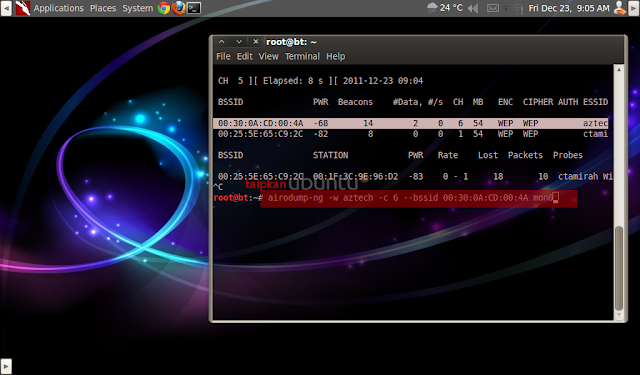The width and height of the screenshot is (640, 375).
Task: Open the Places menu
Action: (103, 8)
